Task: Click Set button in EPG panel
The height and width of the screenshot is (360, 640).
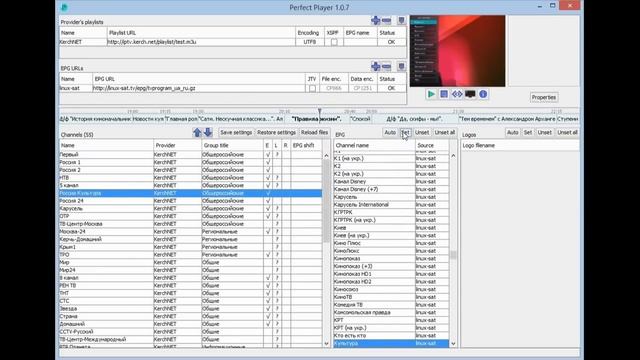Action: pos(405,133)
